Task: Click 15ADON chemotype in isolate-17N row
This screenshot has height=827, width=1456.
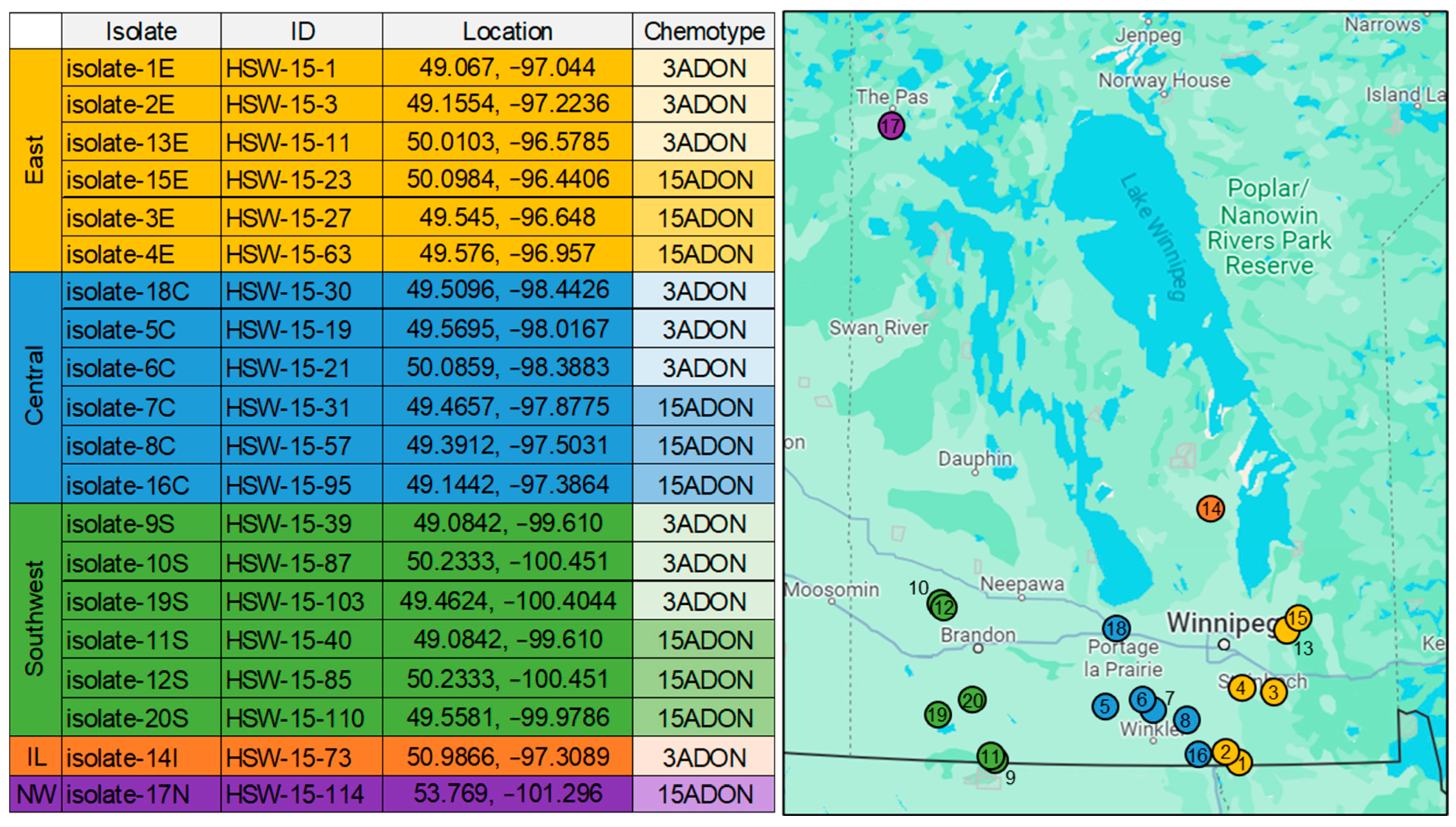Action: [704, 794]
